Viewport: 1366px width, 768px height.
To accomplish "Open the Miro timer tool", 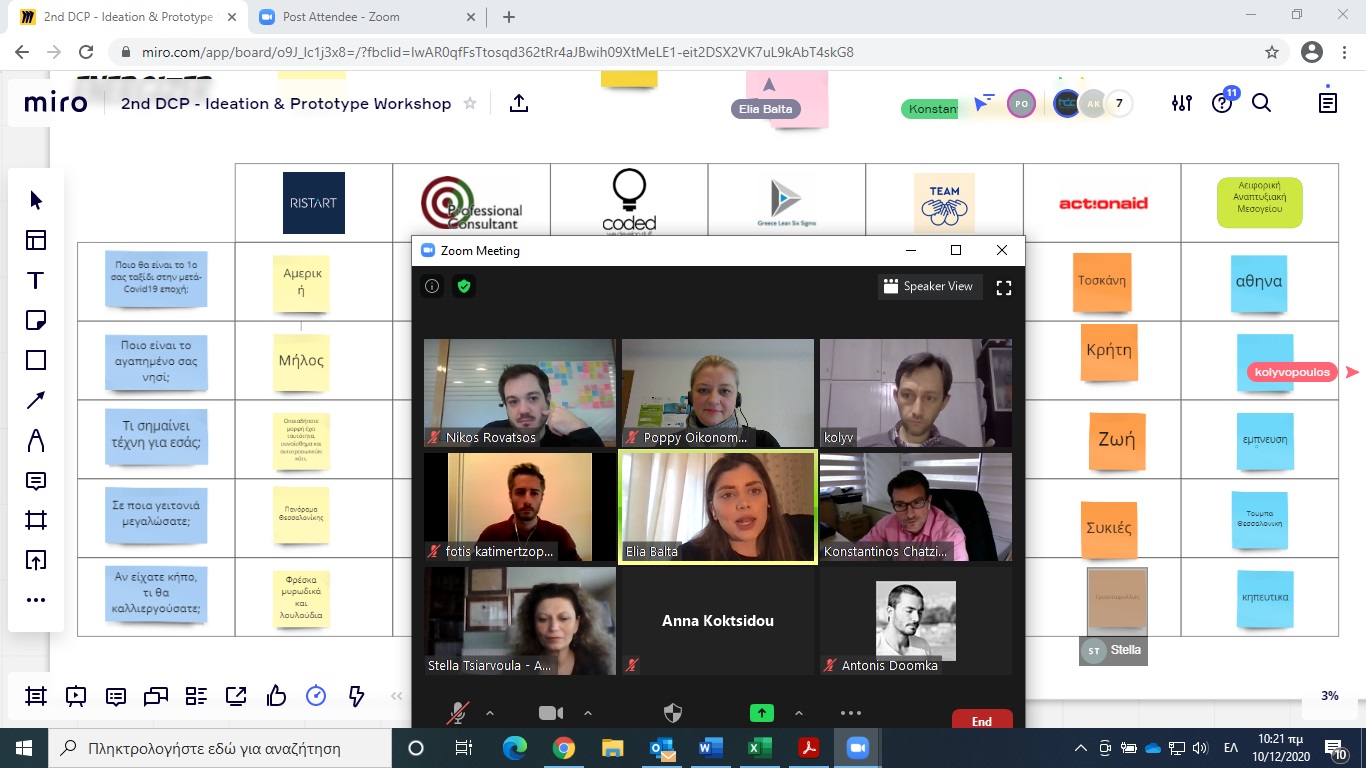I will point(316,696).
